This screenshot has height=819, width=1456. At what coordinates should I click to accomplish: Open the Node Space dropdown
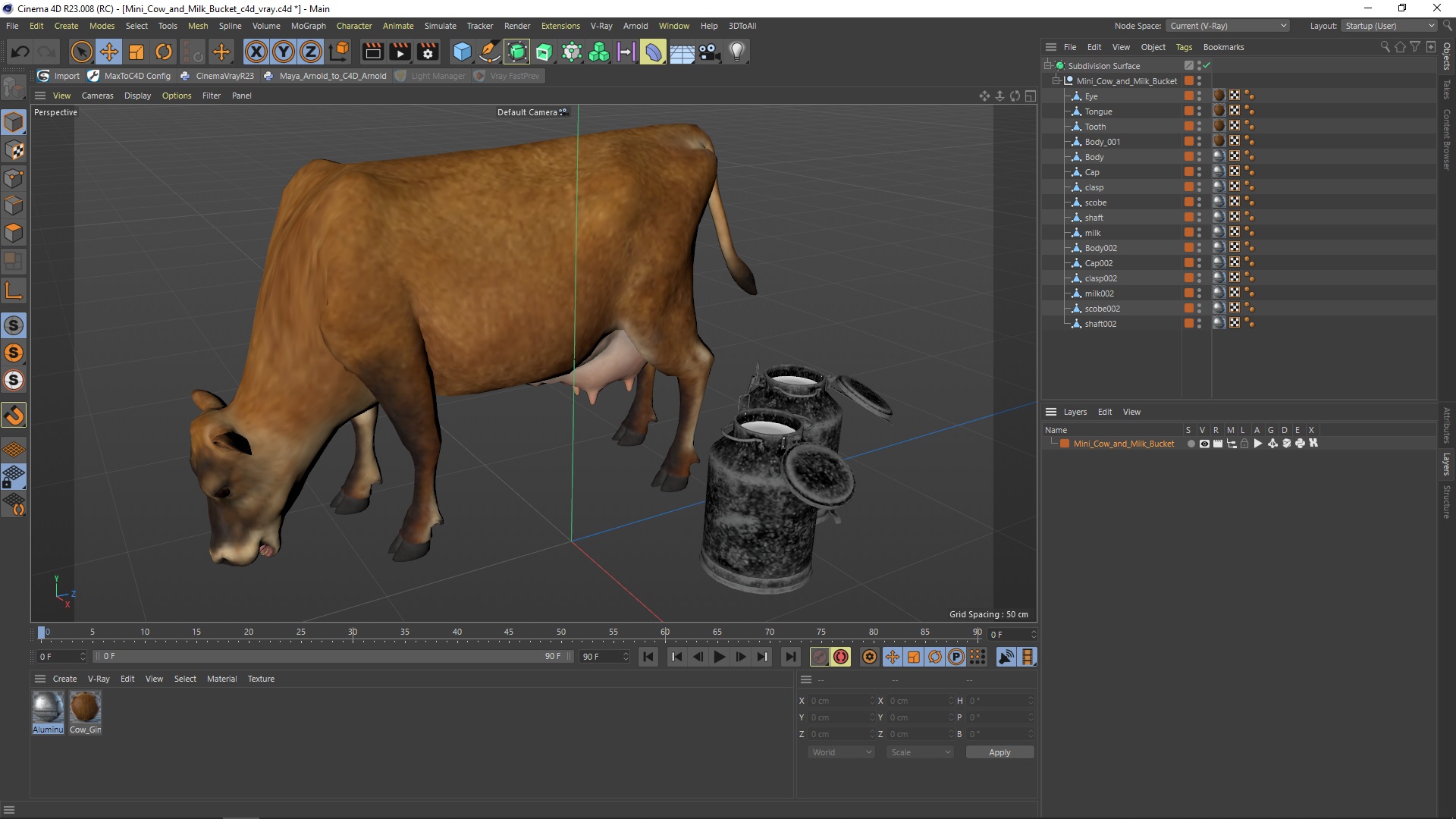click(1227, 26)
